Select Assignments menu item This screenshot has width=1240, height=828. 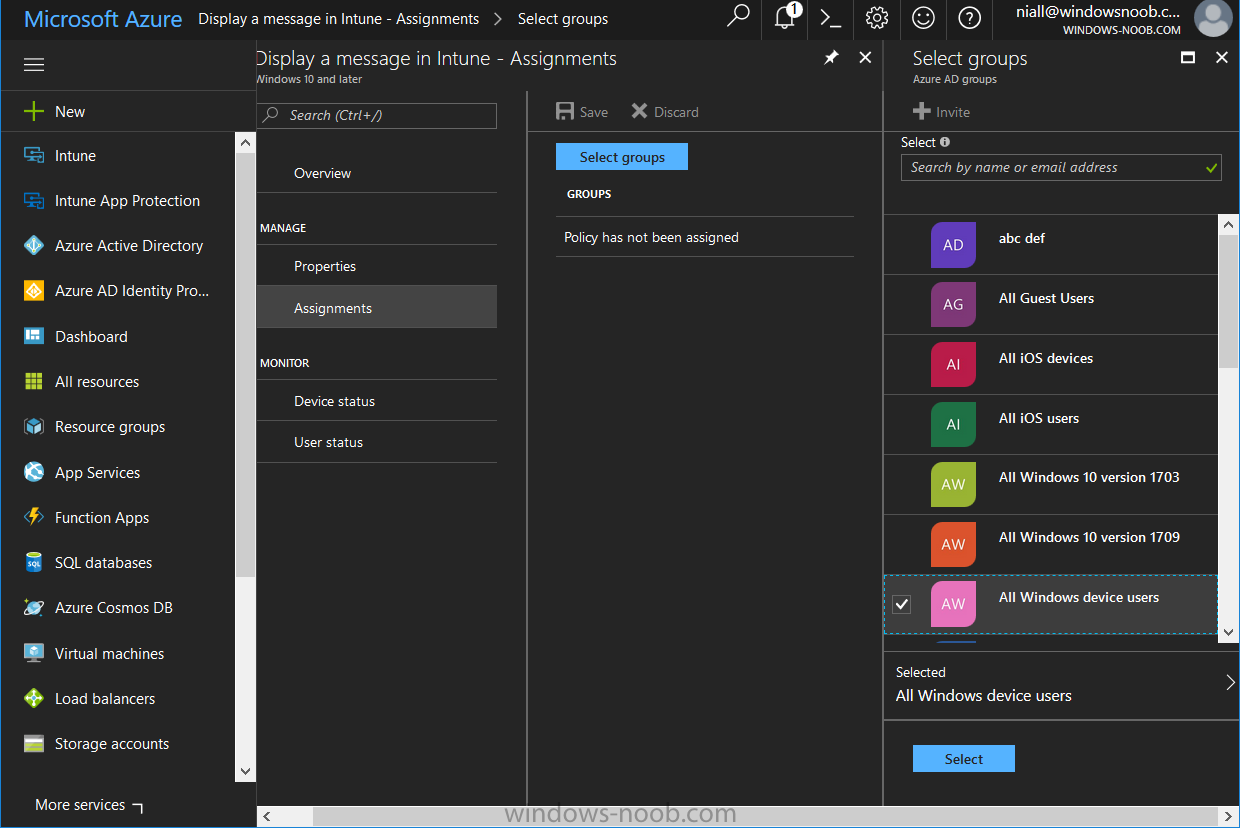(x=376, y=307)
